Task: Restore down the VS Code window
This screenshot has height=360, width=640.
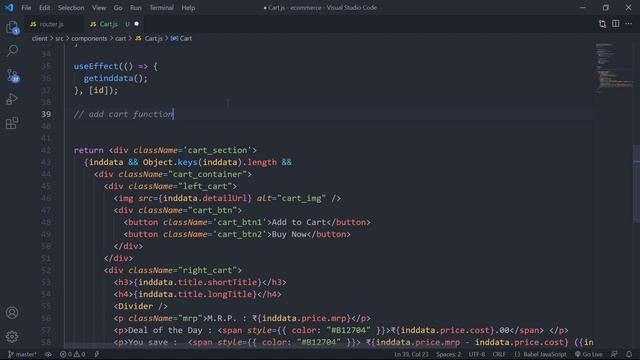Action: coord(606,8)
